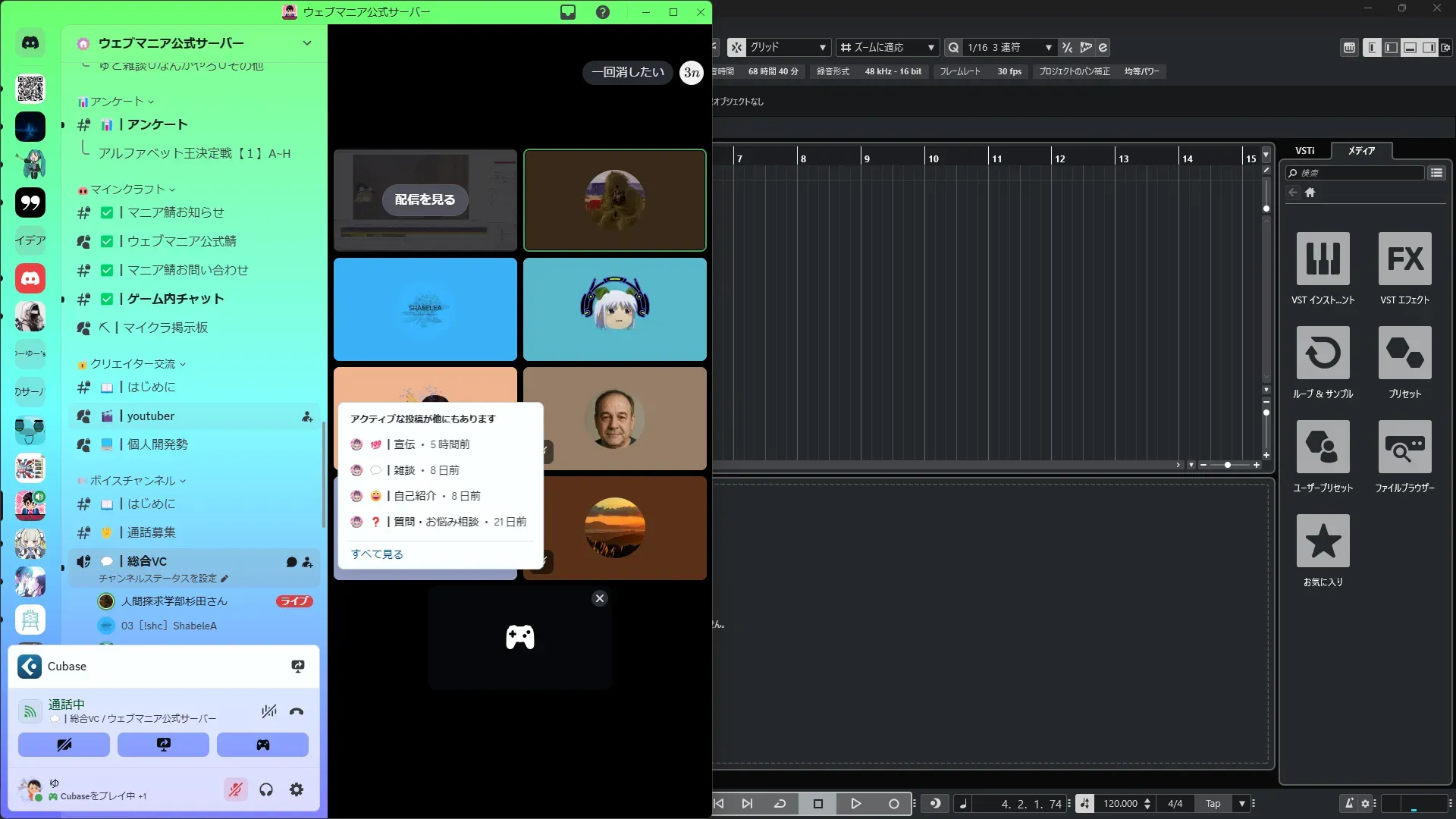Image resolution: width=1456 pixels, height=819 pixels.
Task: Open the VST Effects (FX) media tile
Action: pyautogui.click(x=1404, y=259)
